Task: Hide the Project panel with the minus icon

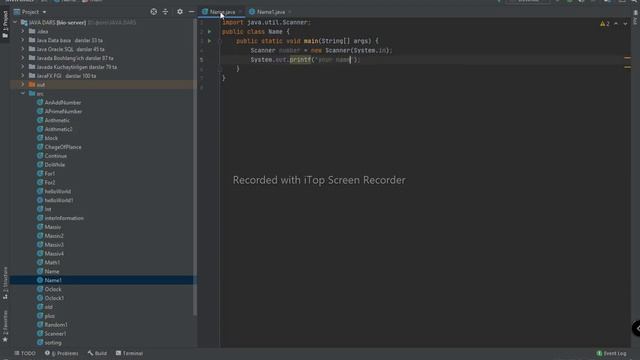Action: point(191,12)
